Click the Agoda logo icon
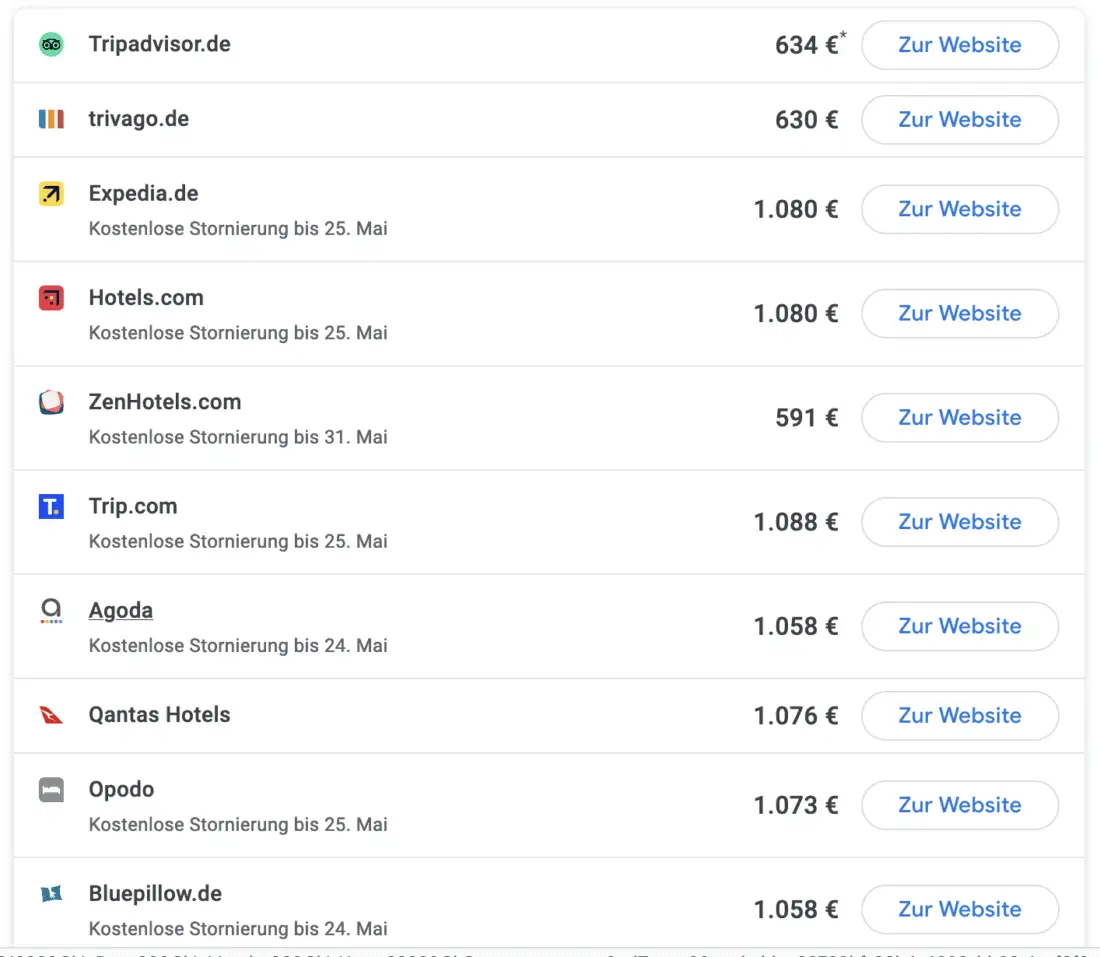This screenshot has width=1100, height=957. (x=51, y=611)
